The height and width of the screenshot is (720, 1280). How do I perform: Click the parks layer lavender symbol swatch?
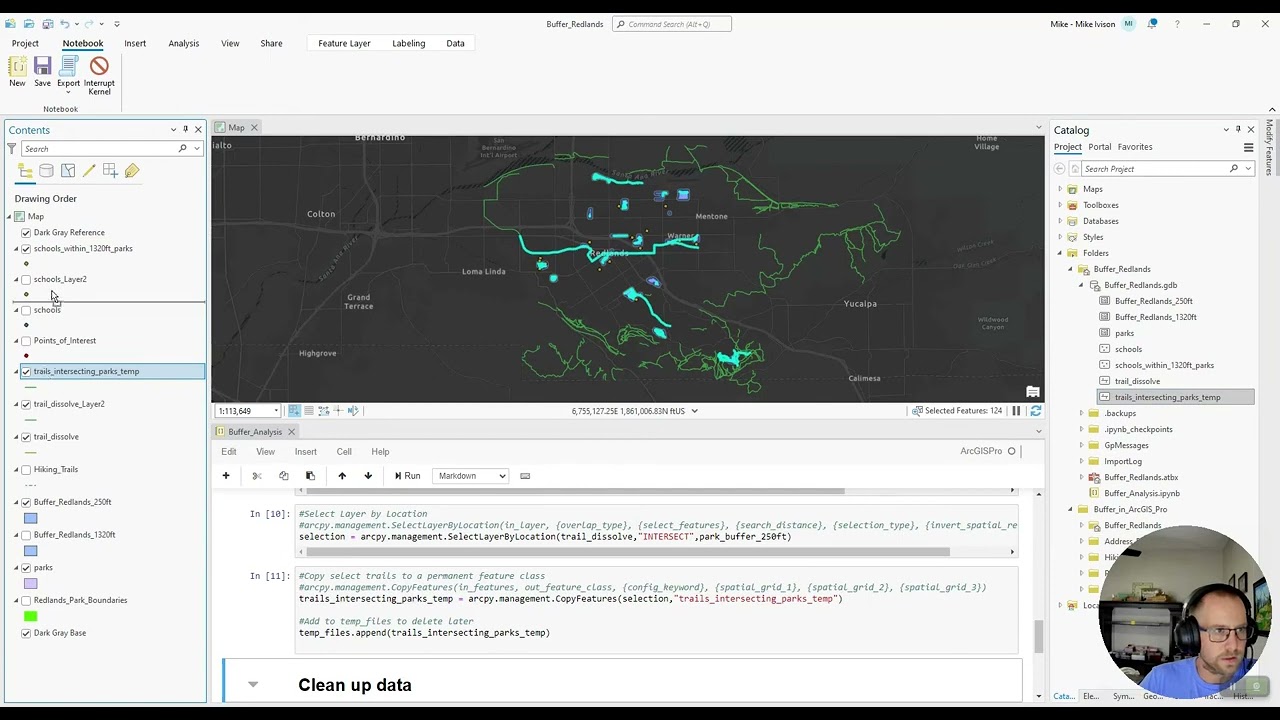pyautogui.click(x=30, y=584)
